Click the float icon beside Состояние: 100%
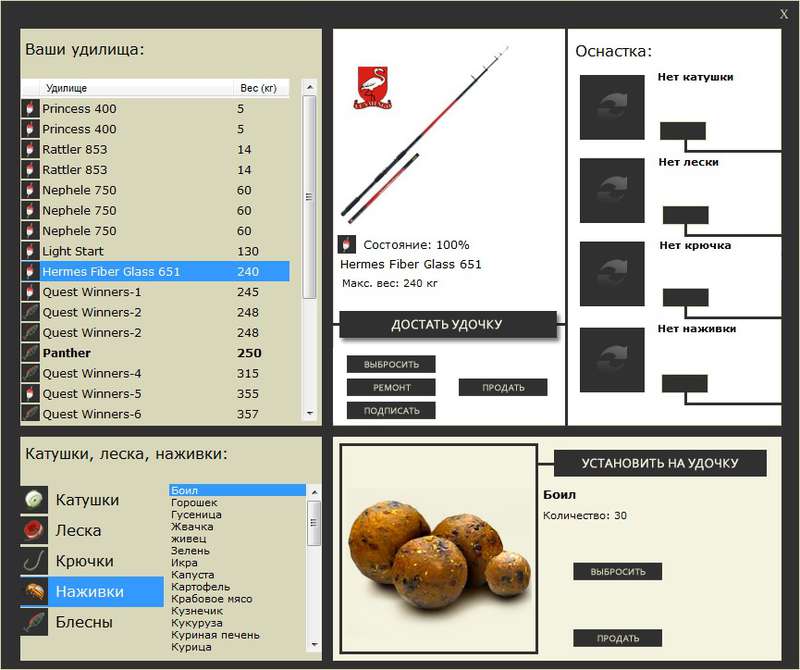Image resolution: width=800 pixels, height=670 pixels. (346, 244)
